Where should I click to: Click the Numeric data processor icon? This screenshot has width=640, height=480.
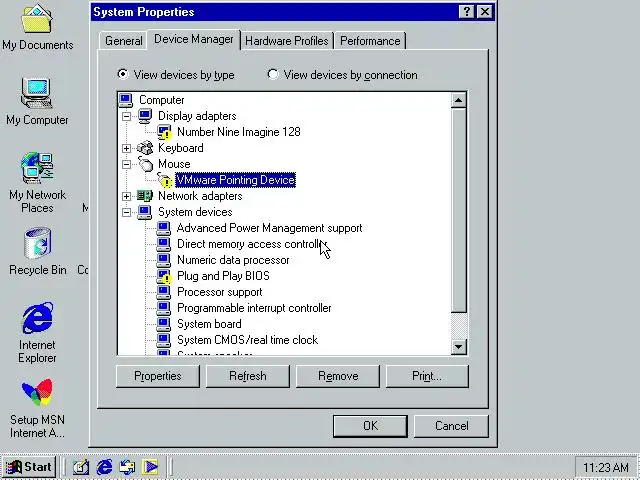click(x=163, y=260)
